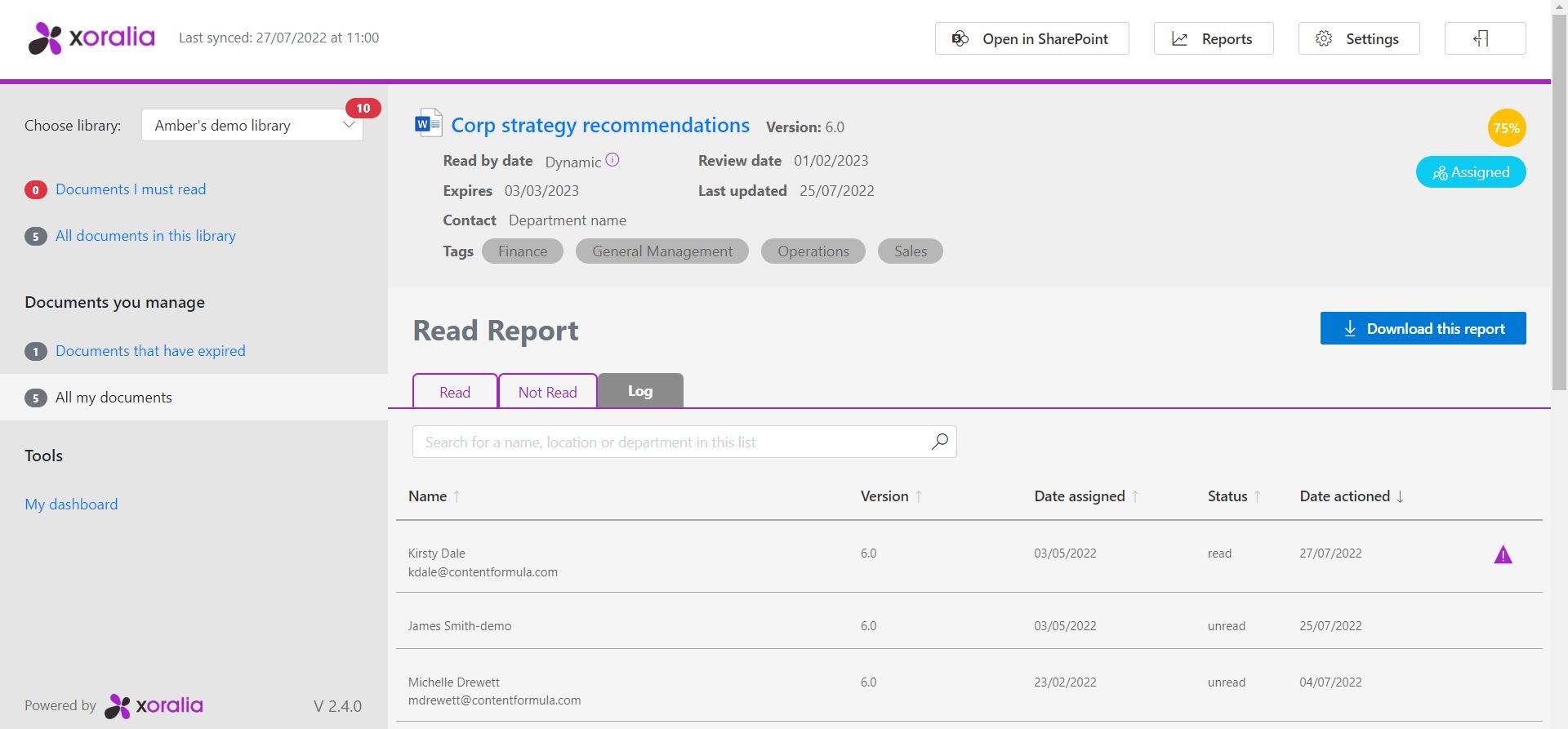
Task: Click the gear icon on Settings button
Action: (x=1324, y=38)
